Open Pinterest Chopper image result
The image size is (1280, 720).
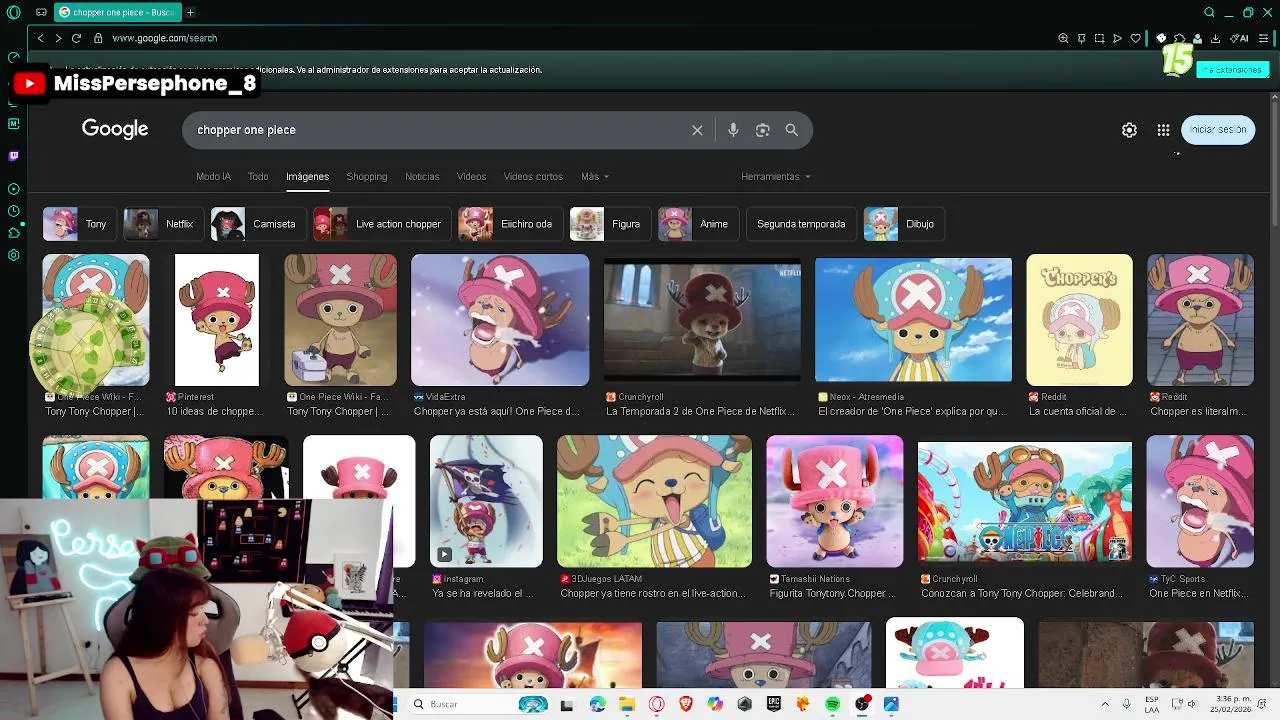216,320
